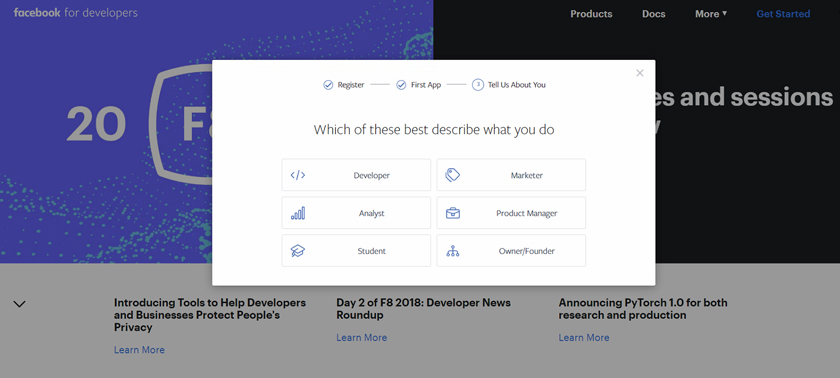Choose Marketer as your role
The image size is (840, 378).
click(511, 175)
